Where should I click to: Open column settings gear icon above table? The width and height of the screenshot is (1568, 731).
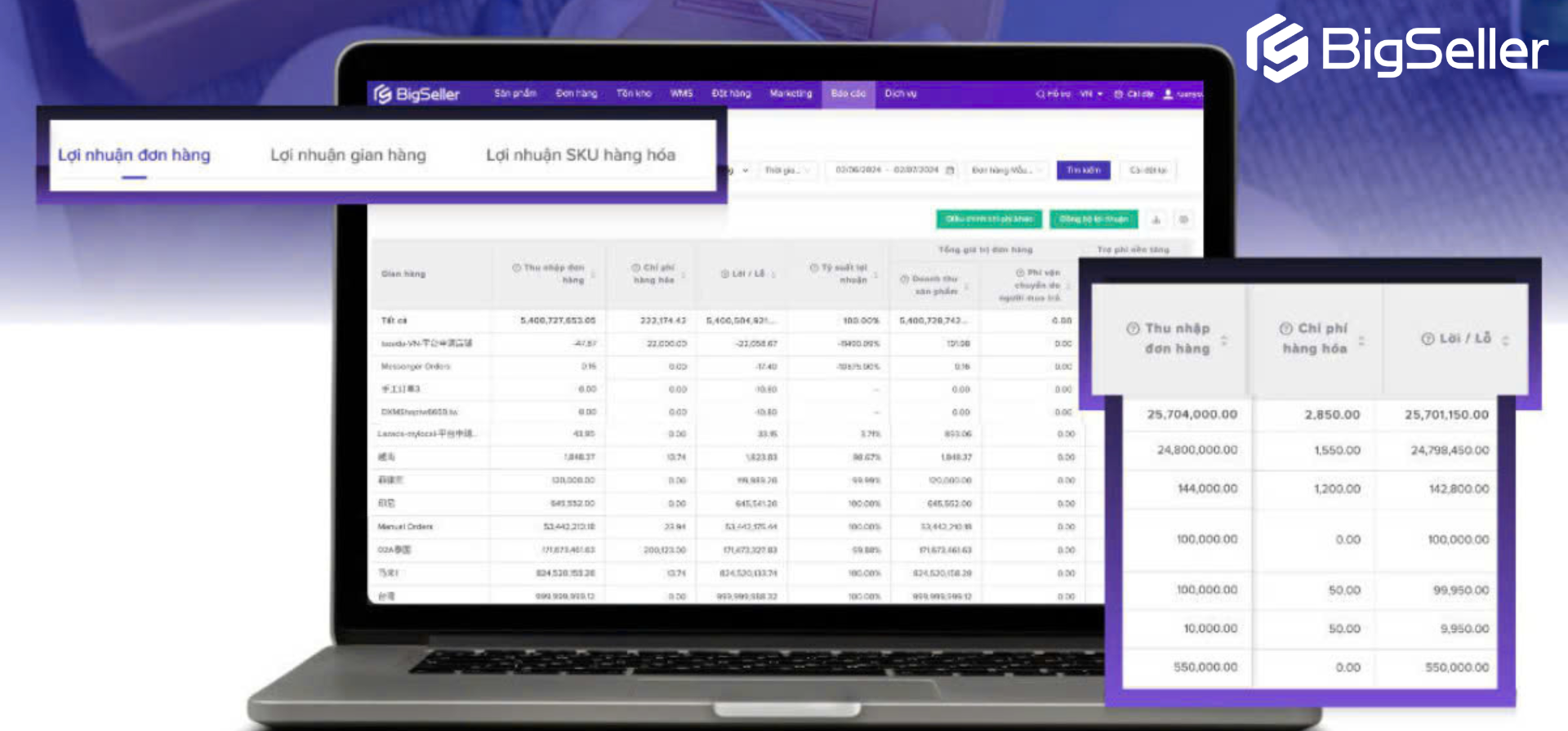pos(1183,219)
